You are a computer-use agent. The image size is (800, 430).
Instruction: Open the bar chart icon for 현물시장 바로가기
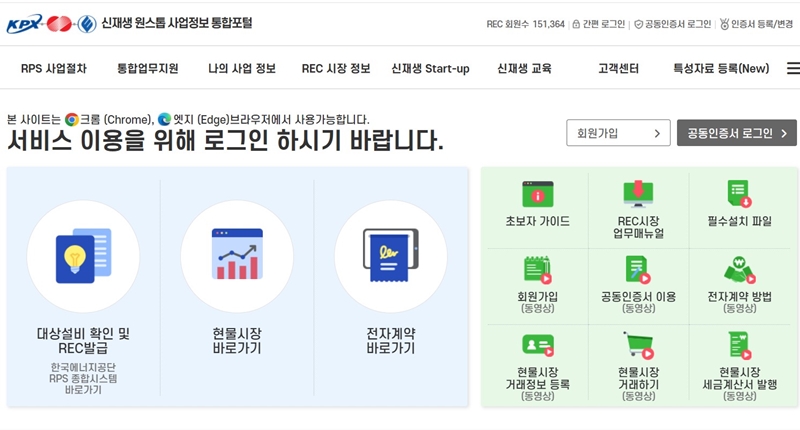tap(237, 254)
